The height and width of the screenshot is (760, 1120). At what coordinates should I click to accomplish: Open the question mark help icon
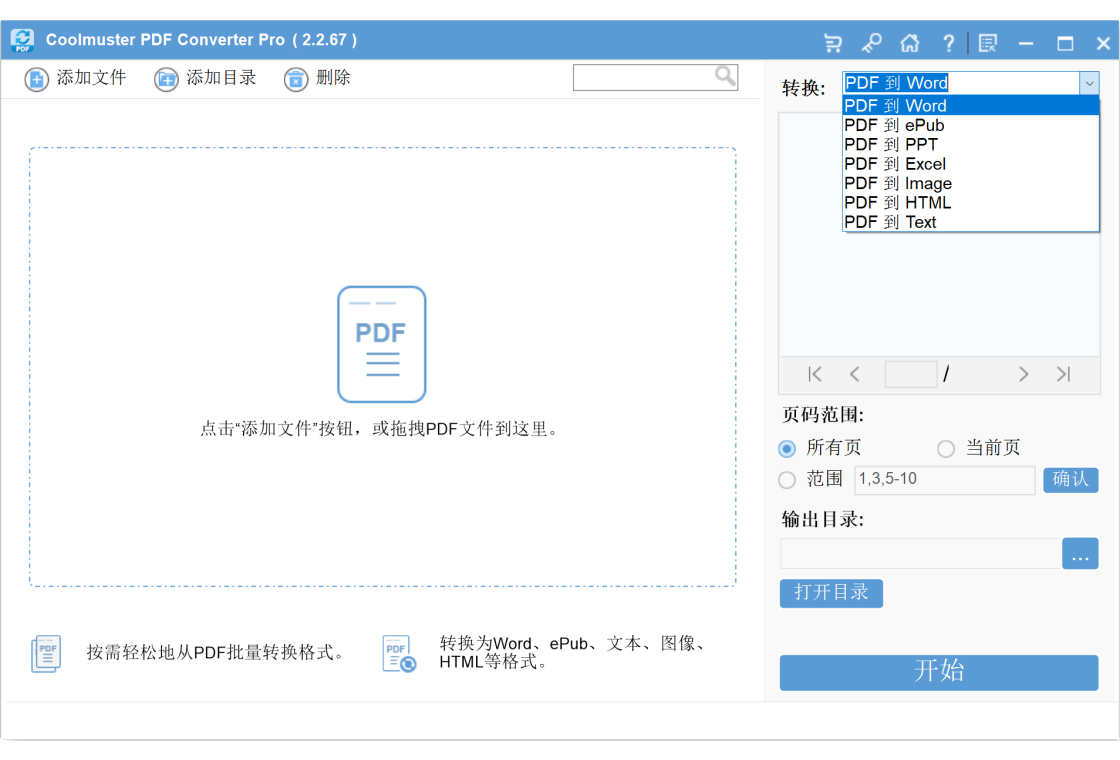point(948,44)
